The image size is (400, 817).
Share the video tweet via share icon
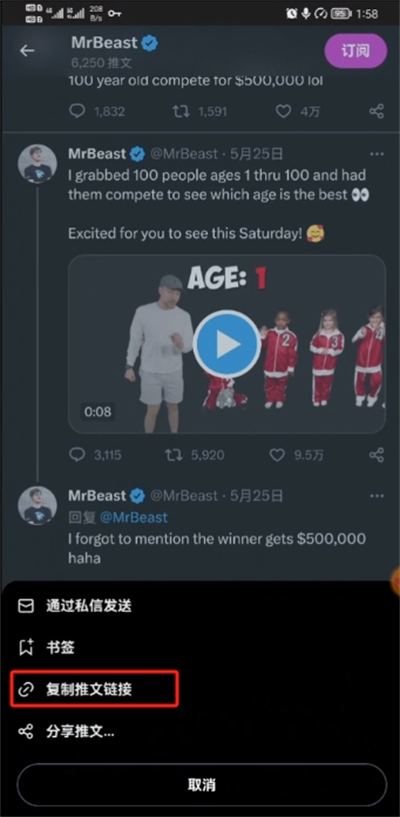click(376, 454)
